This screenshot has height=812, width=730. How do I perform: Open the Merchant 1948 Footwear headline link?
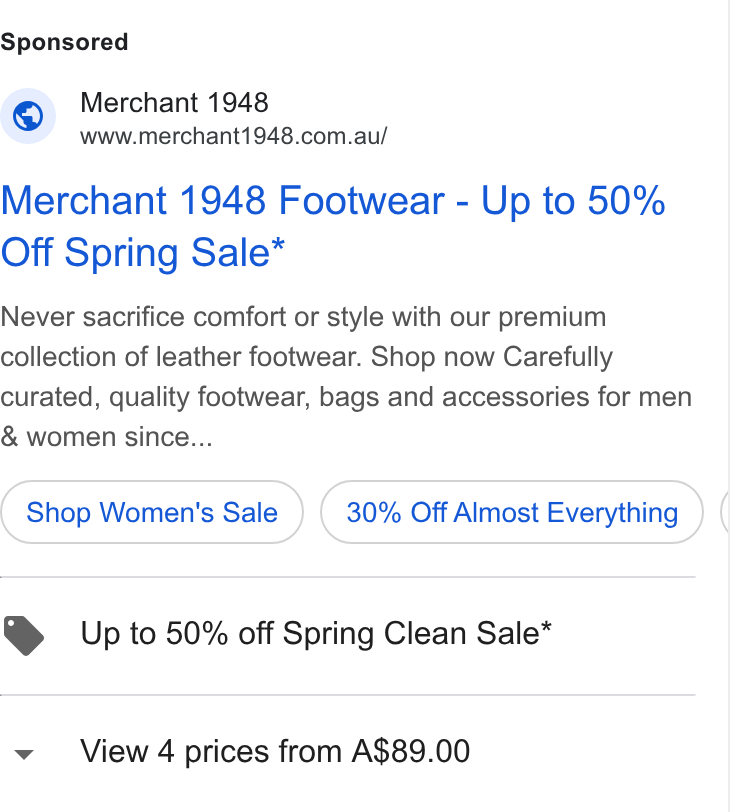click(x=333, y=226)
